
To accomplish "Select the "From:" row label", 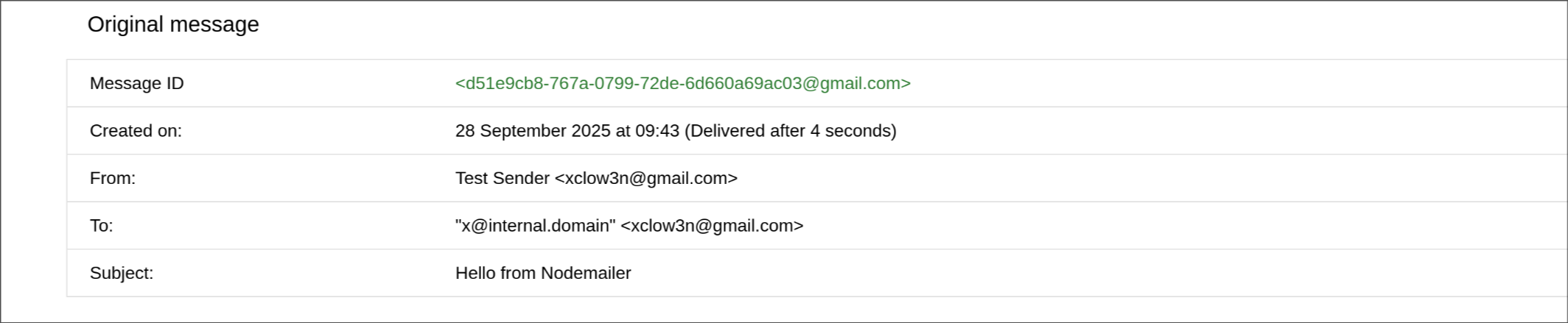I will 113,178.
